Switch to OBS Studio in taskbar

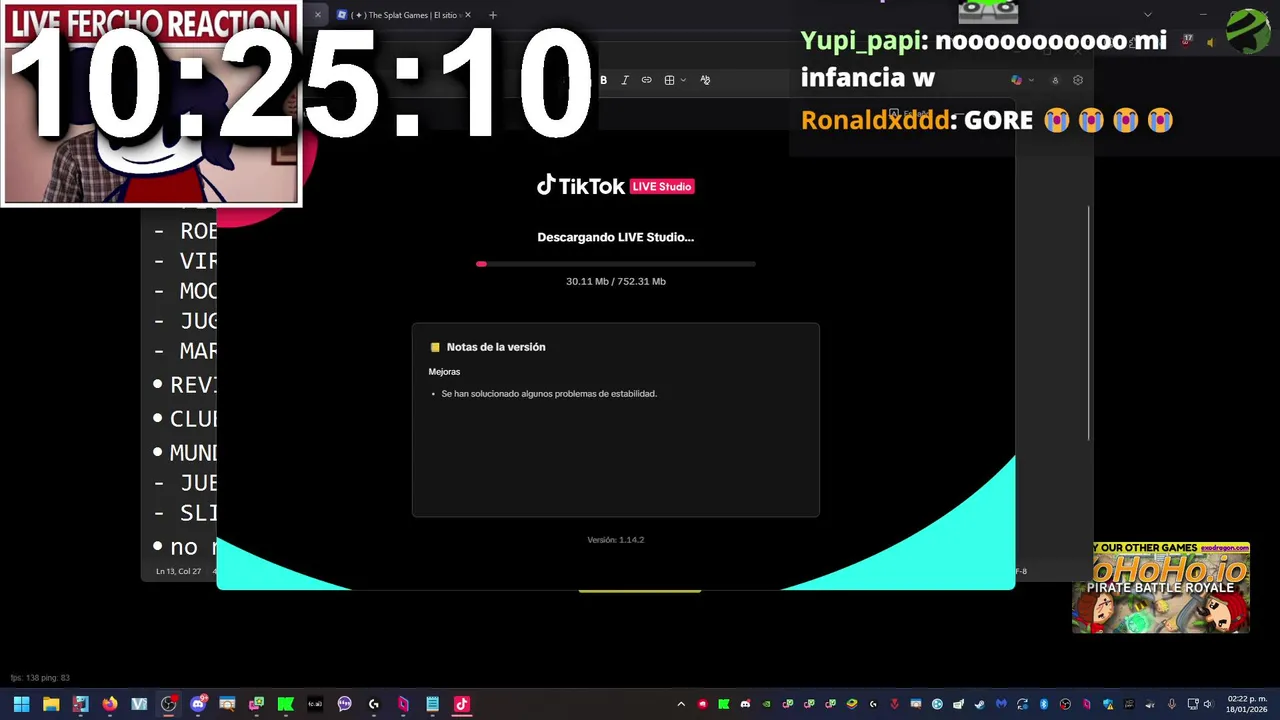[x=168, y=704]
